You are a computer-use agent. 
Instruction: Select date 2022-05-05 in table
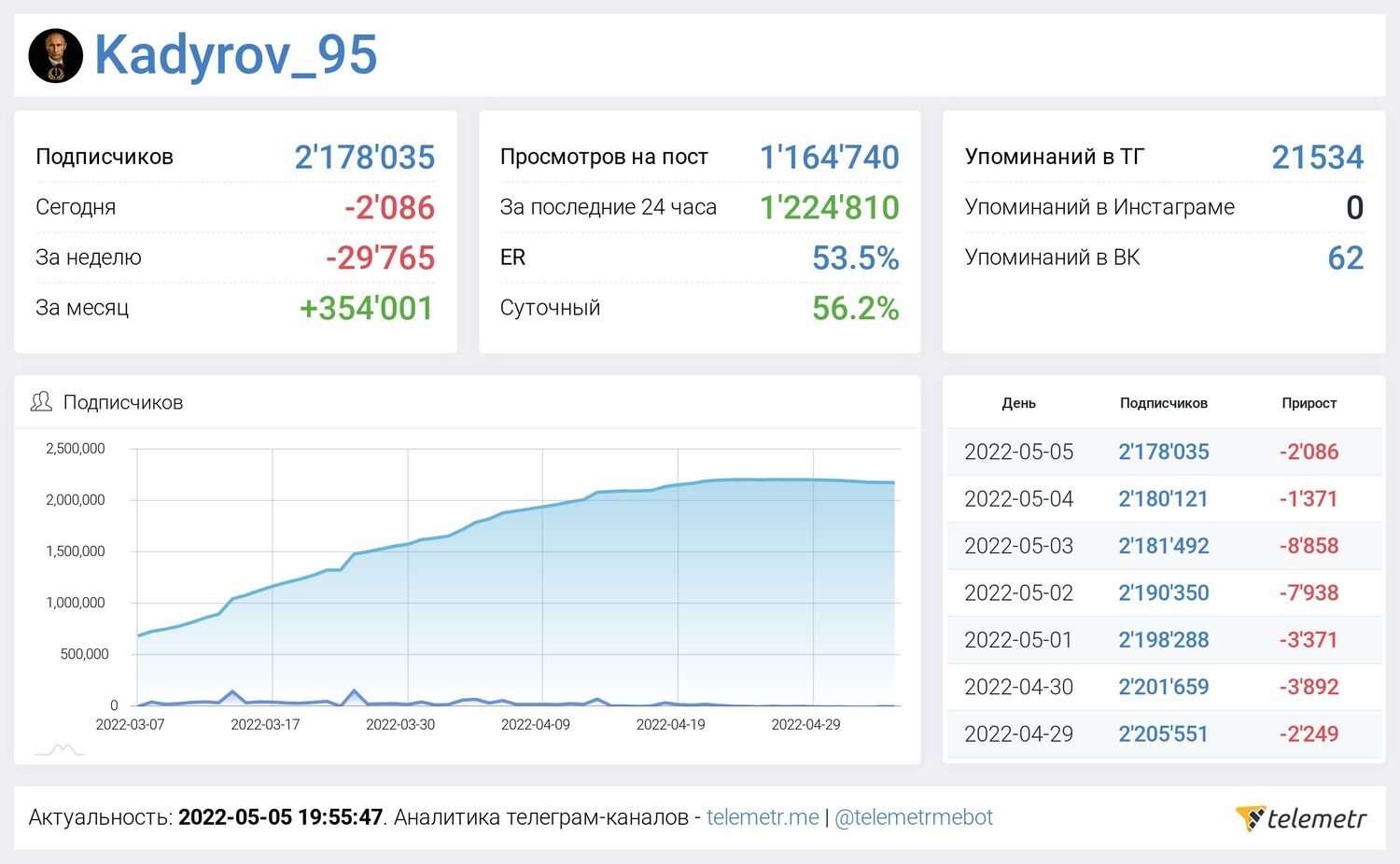(1019, 452)
